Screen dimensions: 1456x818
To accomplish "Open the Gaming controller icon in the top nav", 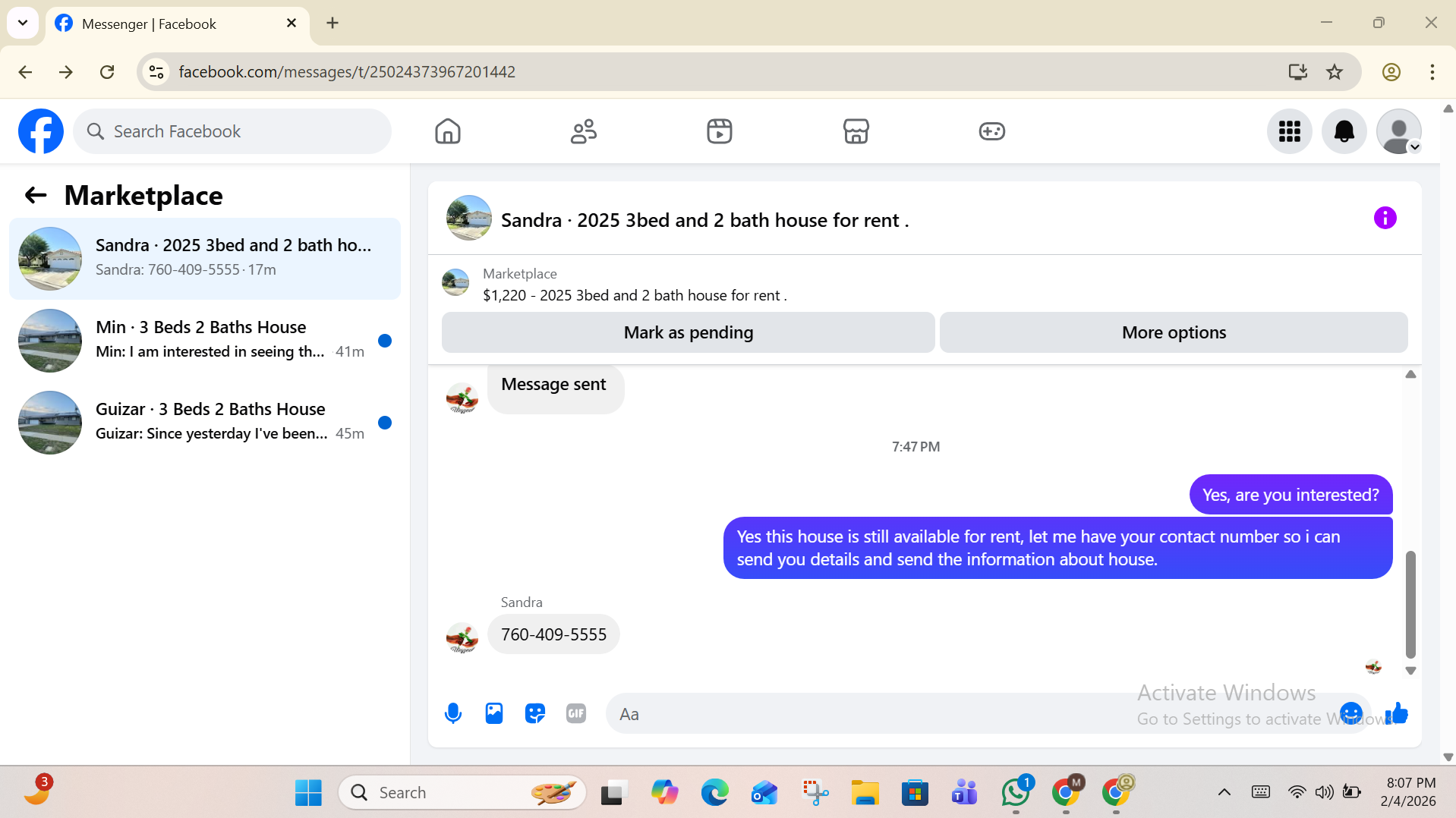I will click(991, 131).
